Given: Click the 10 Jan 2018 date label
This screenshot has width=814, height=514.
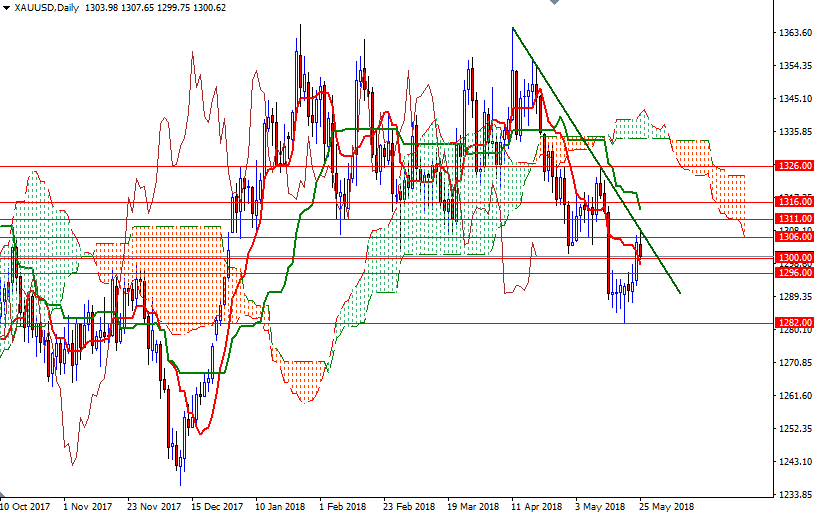Looking at the screenshot, I should coord(280,507).
